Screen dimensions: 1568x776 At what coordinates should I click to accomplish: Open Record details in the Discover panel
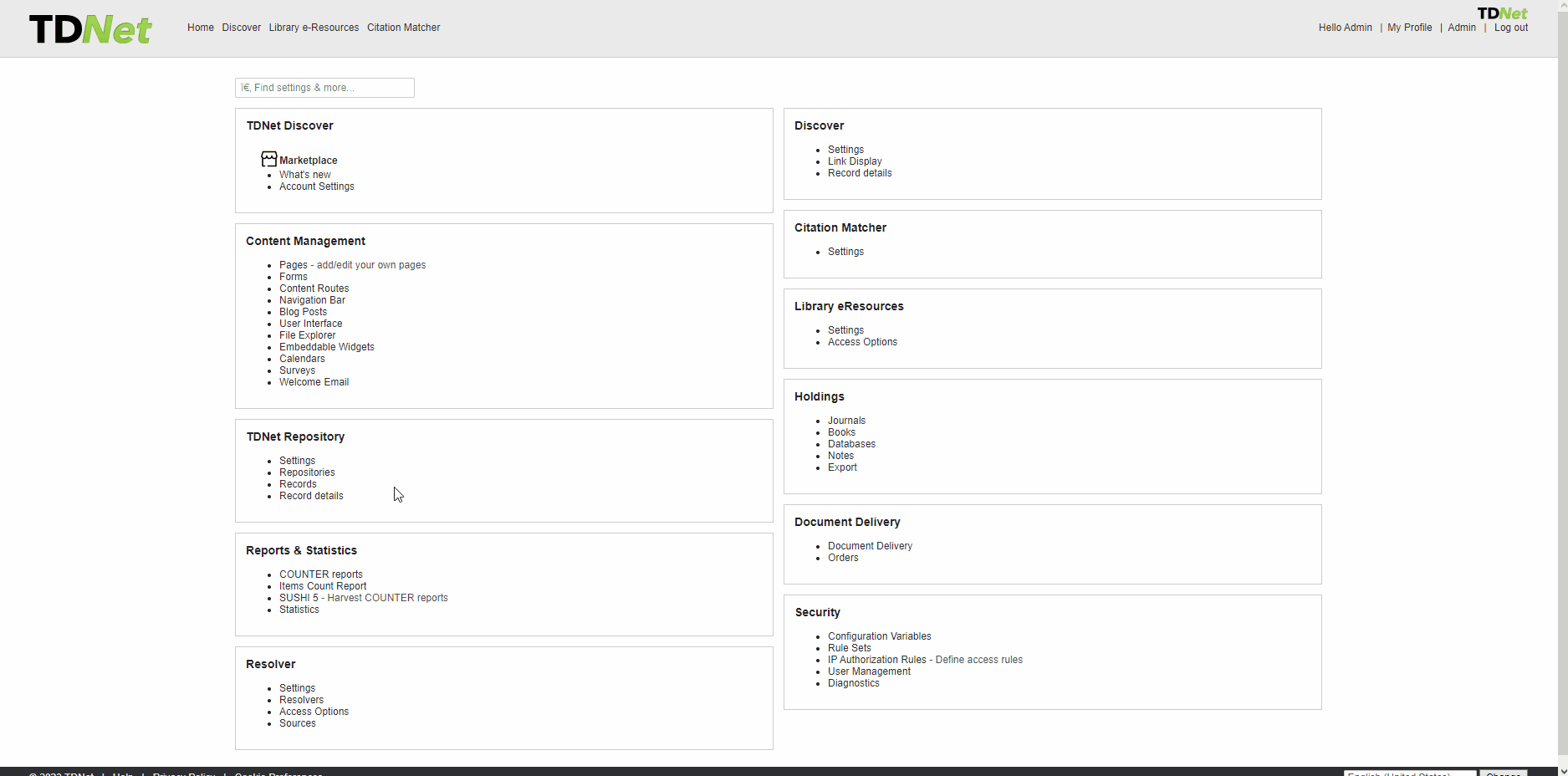point(860,173)
